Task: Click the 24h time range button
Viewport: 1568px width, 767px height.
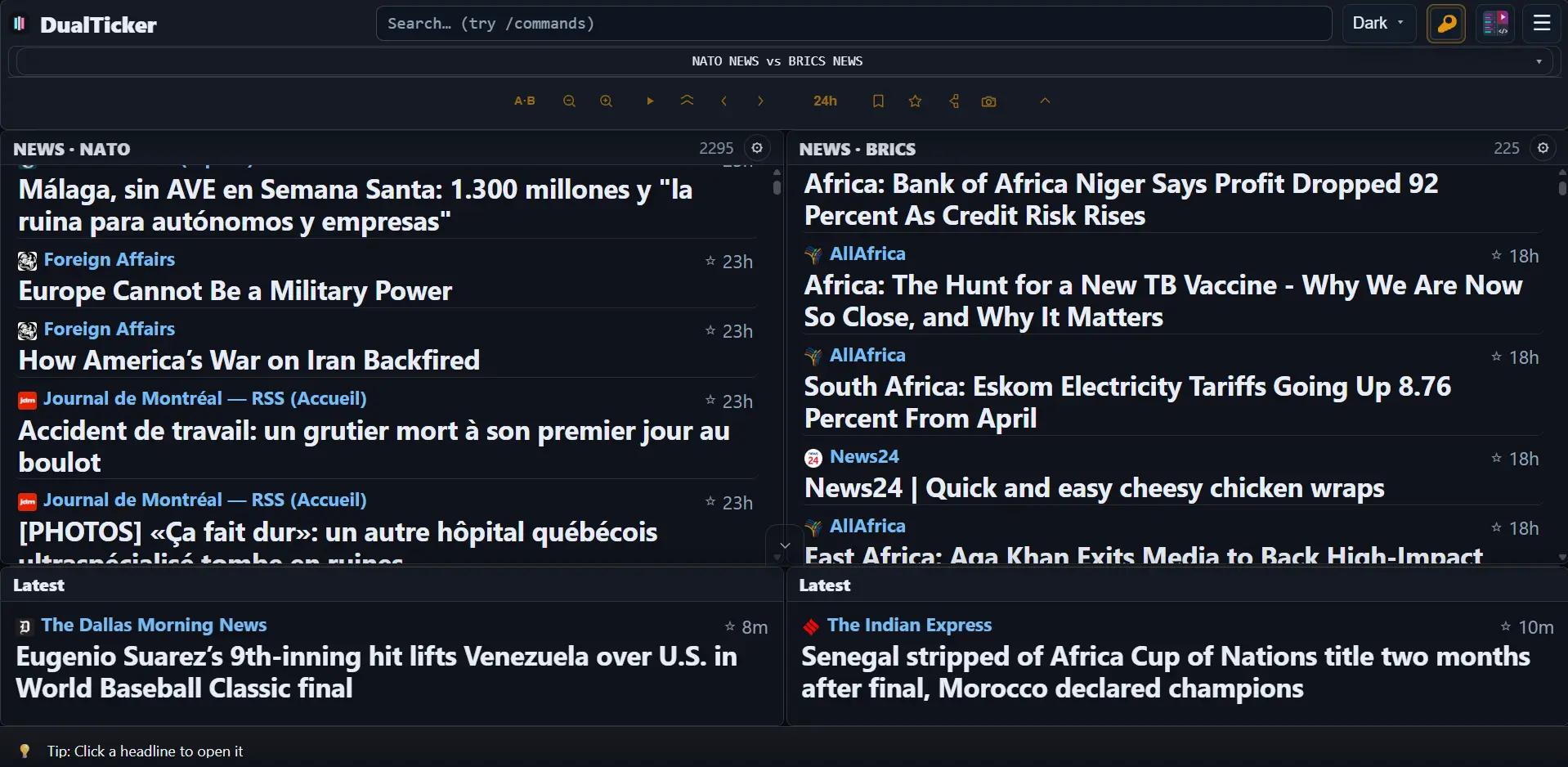Action: 825,101
